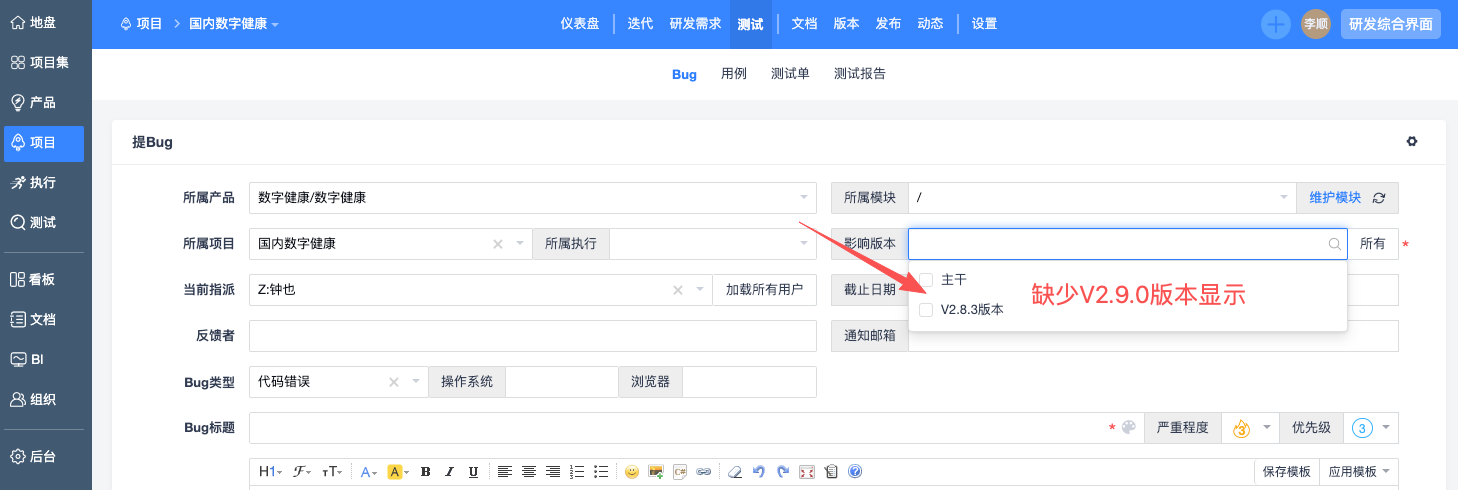Viewport: 1458px width, 490px height.
Task: Insert a code block in the editor
Action: click(x=680, y=472)
